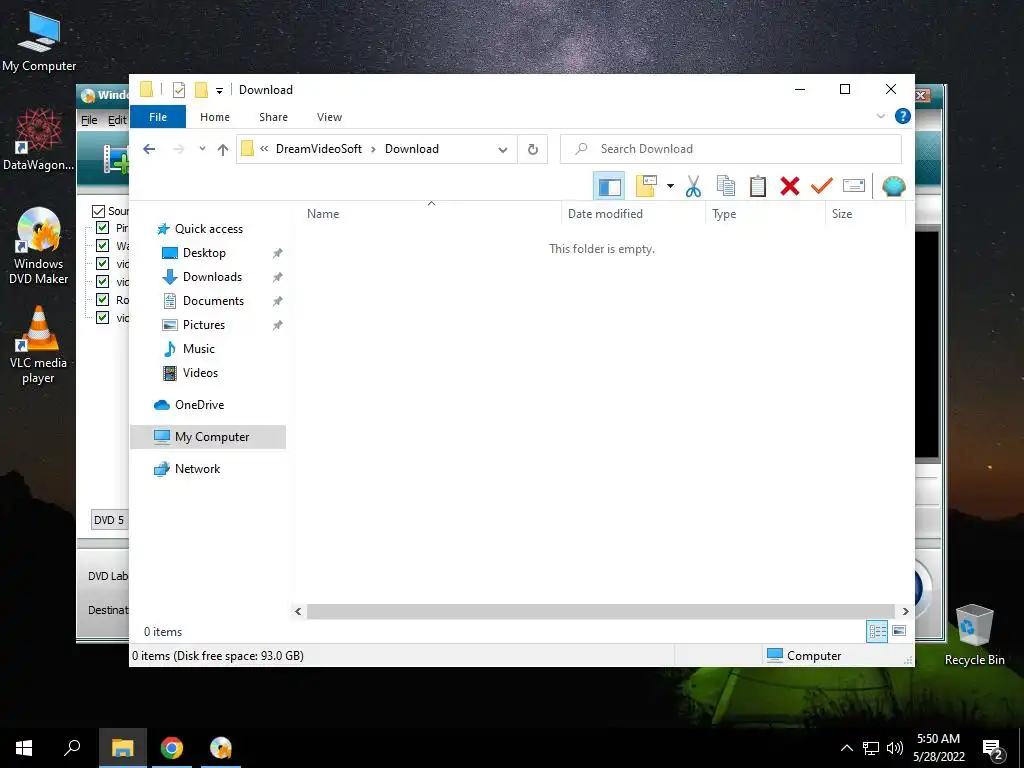The height and width of the screenshot is (768, 1024).
Task: Open Edit menu in DVD Maker window
Action: (117, 120)
